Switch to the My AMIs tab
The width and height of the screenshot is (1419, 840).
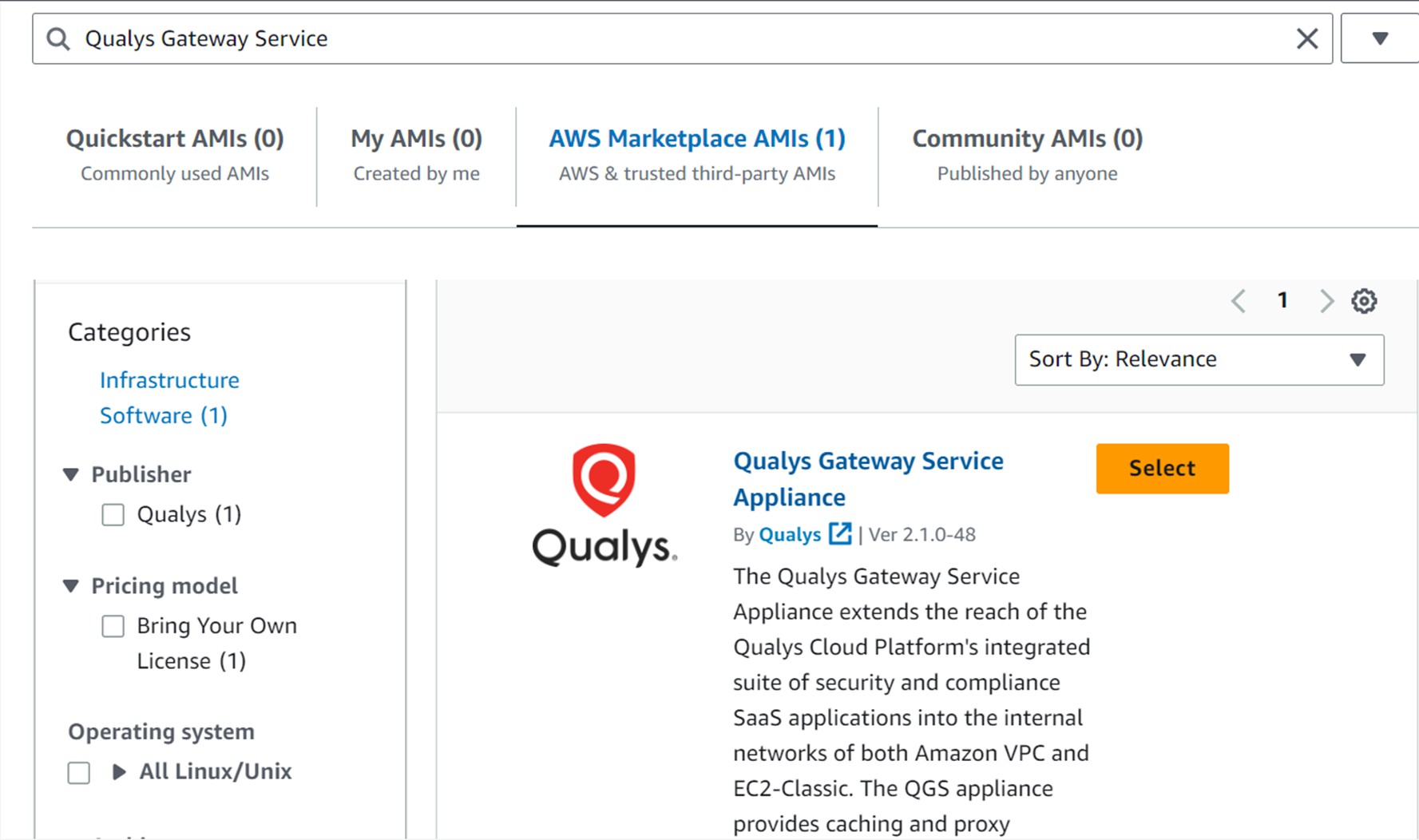click(x=417, y=155)
